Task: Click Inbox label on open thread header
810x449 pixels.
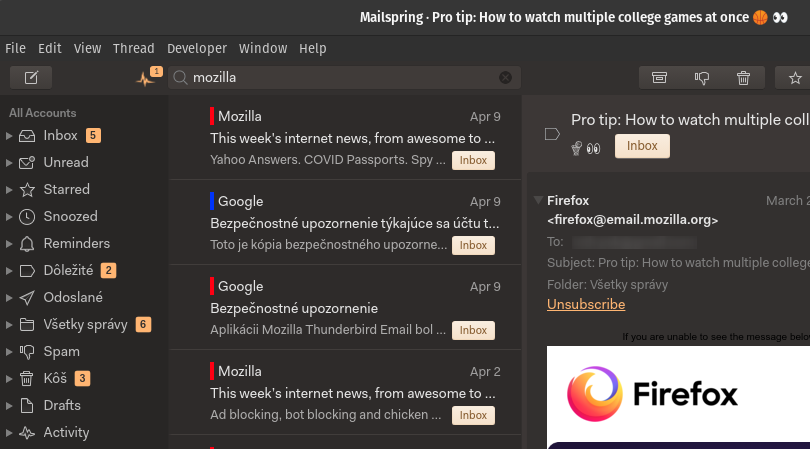Action: [642, 146]
